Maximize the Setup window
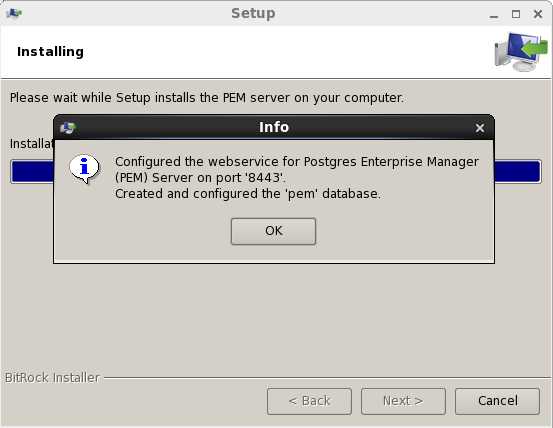 516,14
